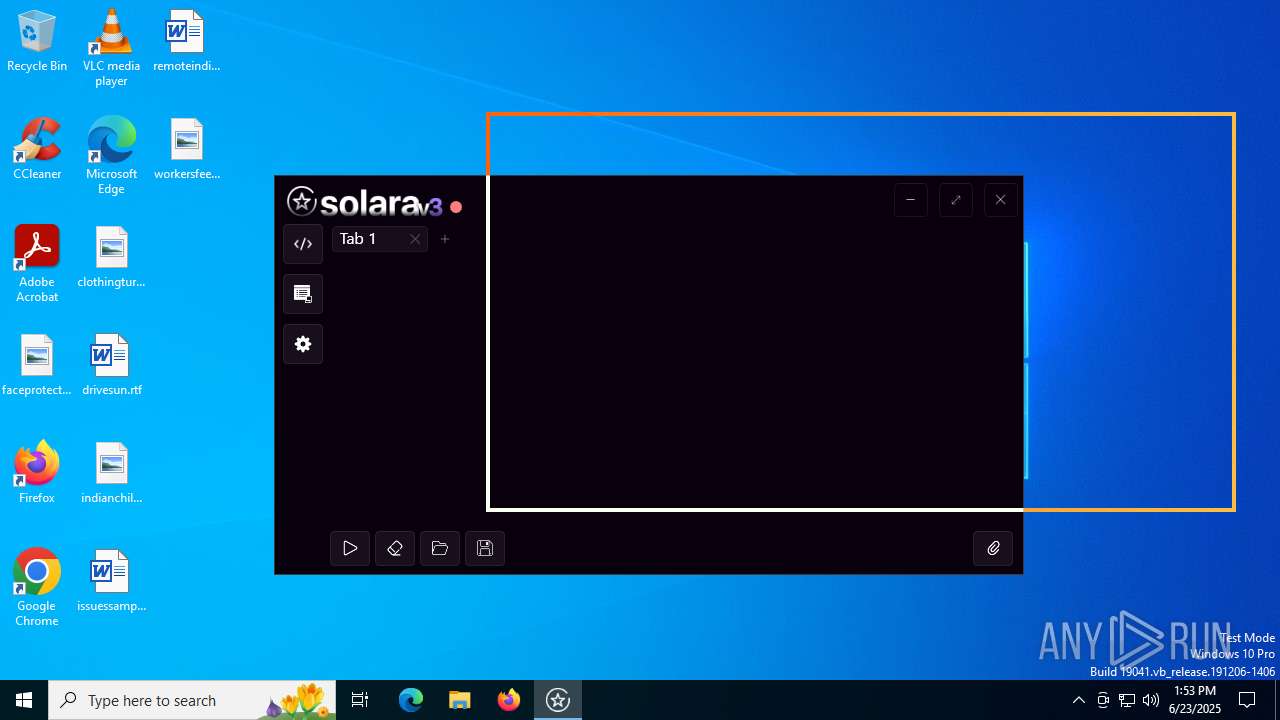The height and width of the screenshot is (720, 1280).
Task: Select Firefox desktop shortcut
Action: (37, 473)
